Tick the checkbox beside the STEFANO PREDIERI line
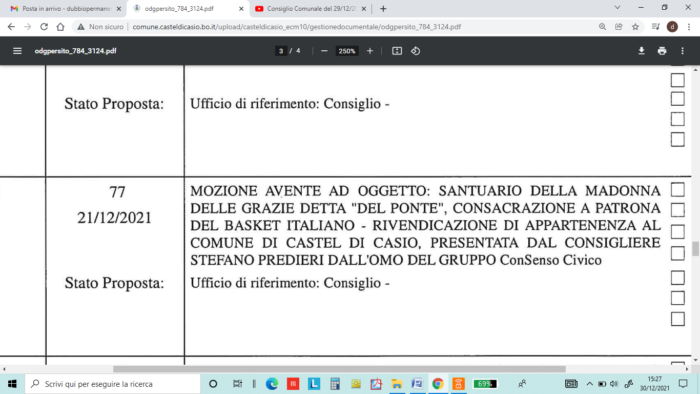The height and width of the screenshot is (394, 700). click(678, 253)
